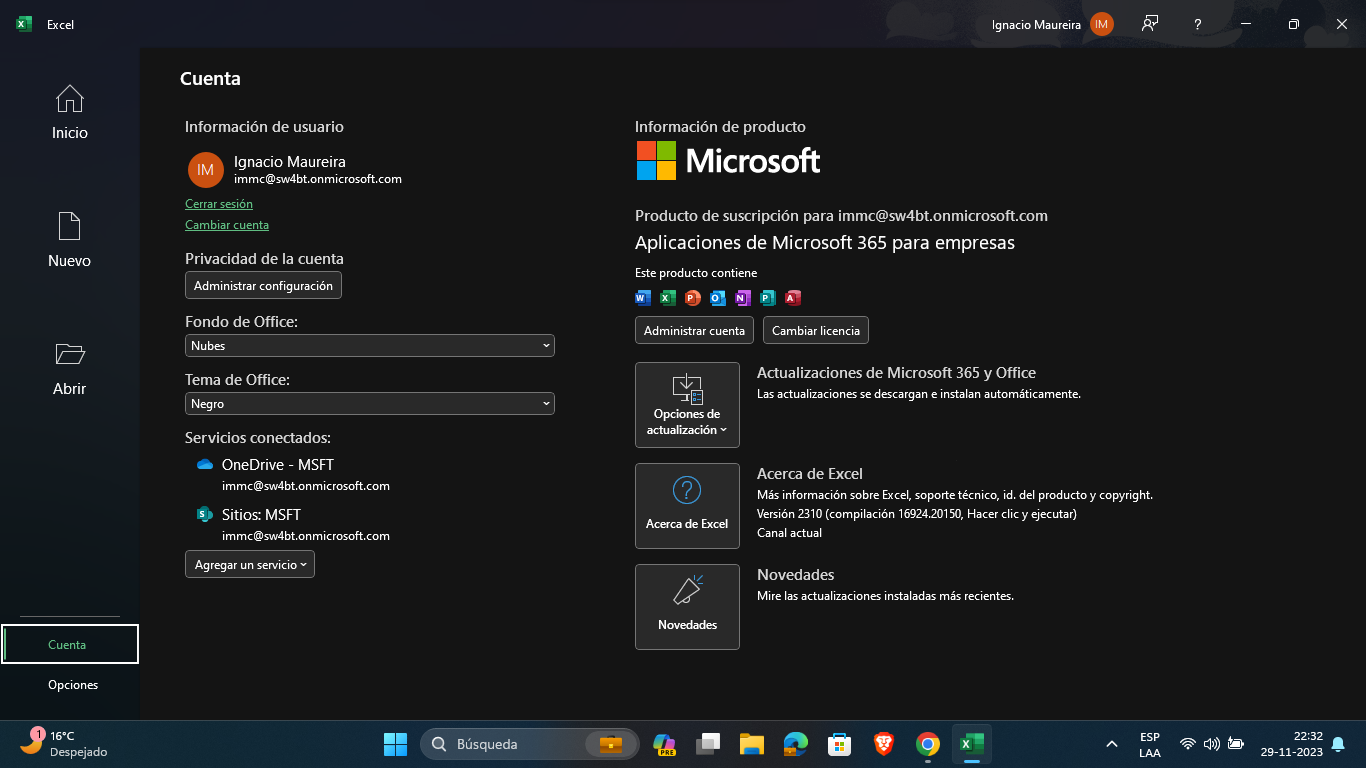The image size is (1366, 768).
Task: Click the feedback icon in title bar
Action: point(1151,24)
